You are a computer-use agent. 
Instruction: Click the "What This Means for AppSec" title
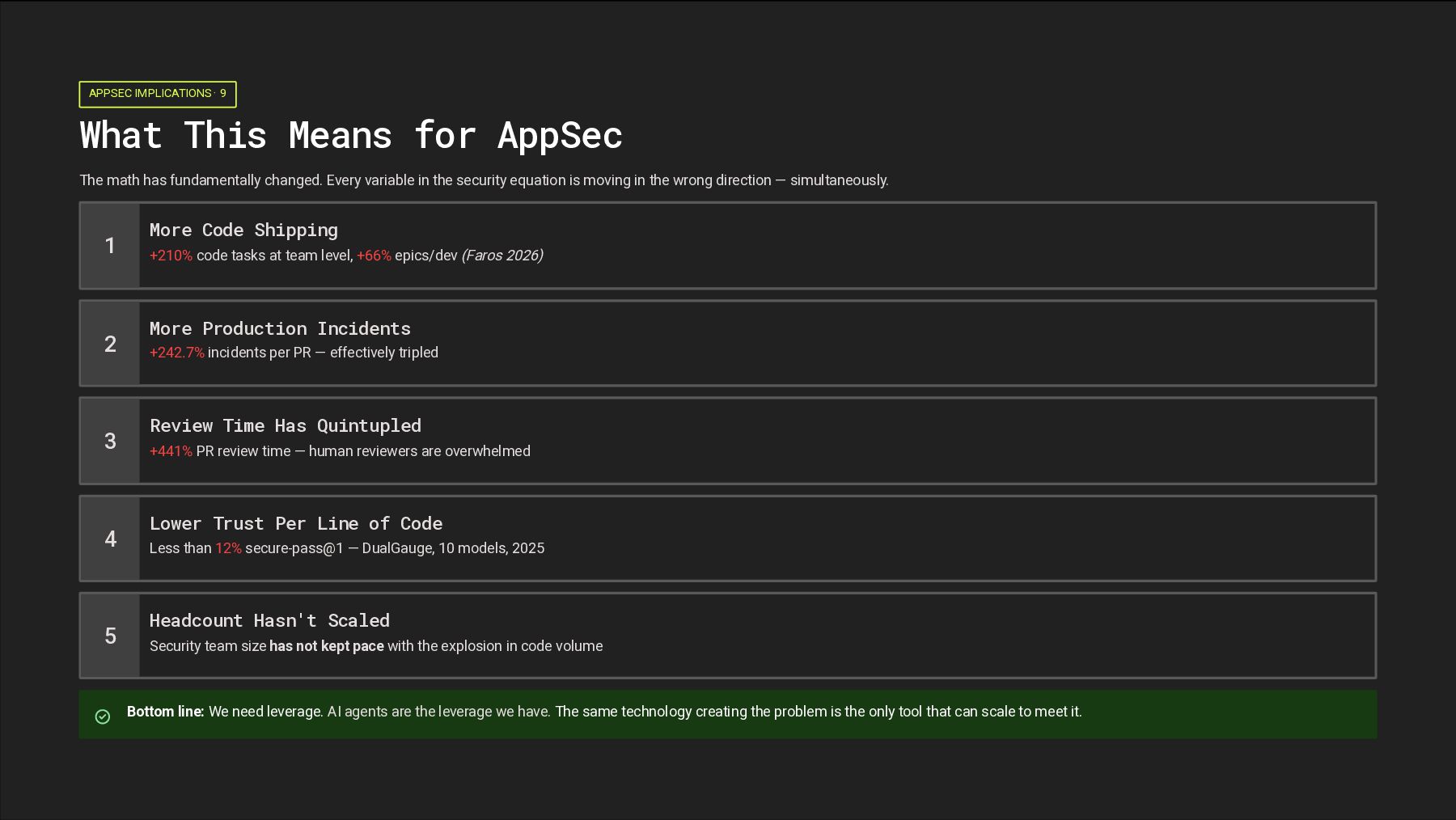click(351, 135)
